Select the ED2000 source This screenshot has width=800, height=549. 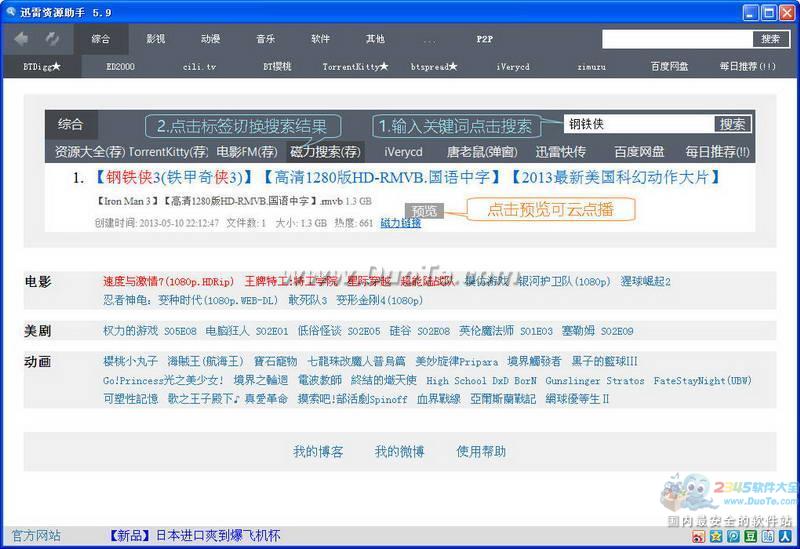120,66
